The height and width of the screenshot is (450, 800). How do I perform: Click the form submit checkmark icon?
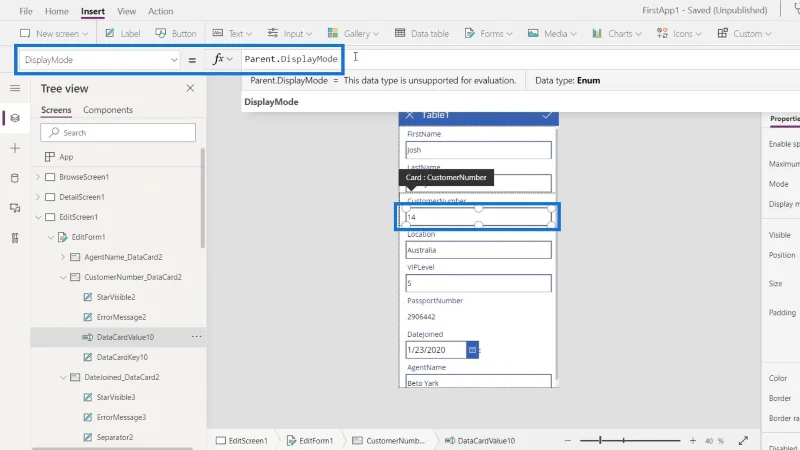click(547, 115)
